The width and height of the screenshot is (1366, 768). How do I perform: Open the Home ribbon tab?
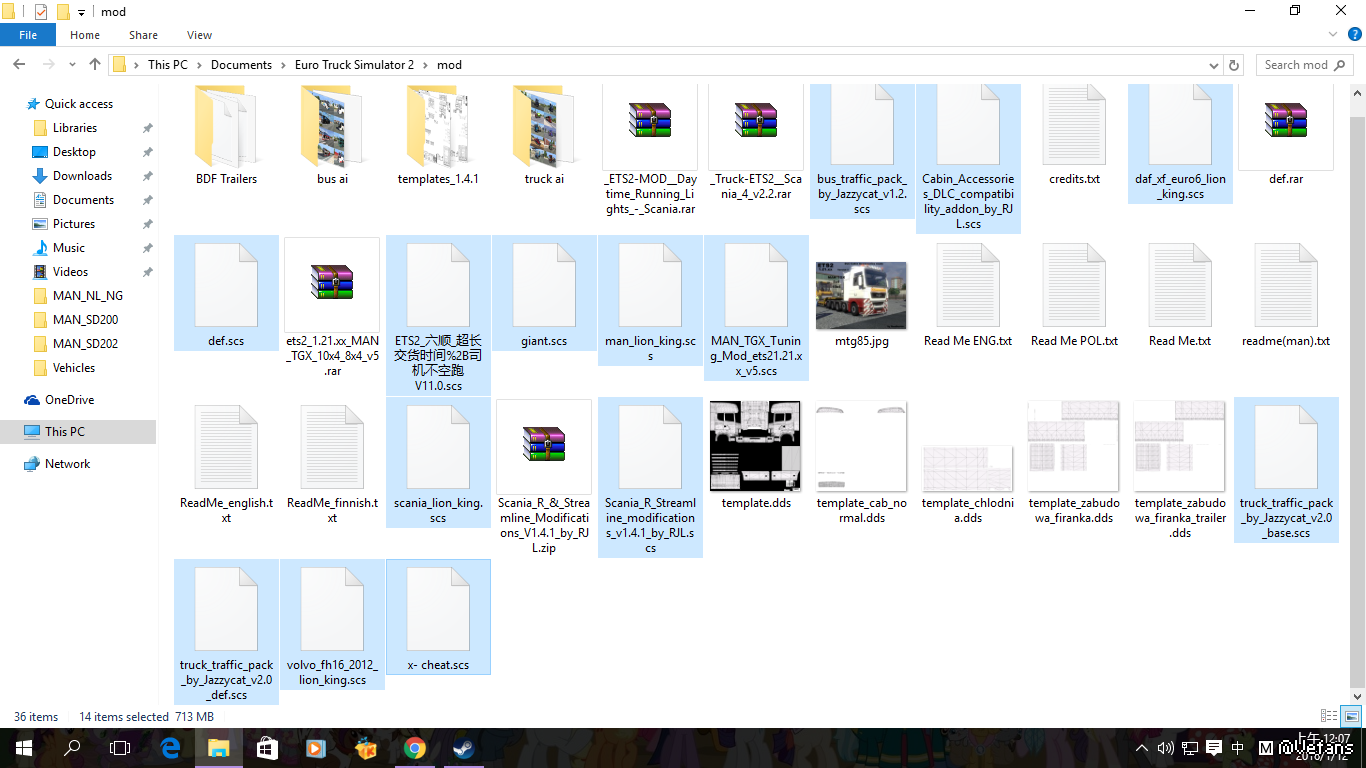pyautogui.click(x=85, y=35)
